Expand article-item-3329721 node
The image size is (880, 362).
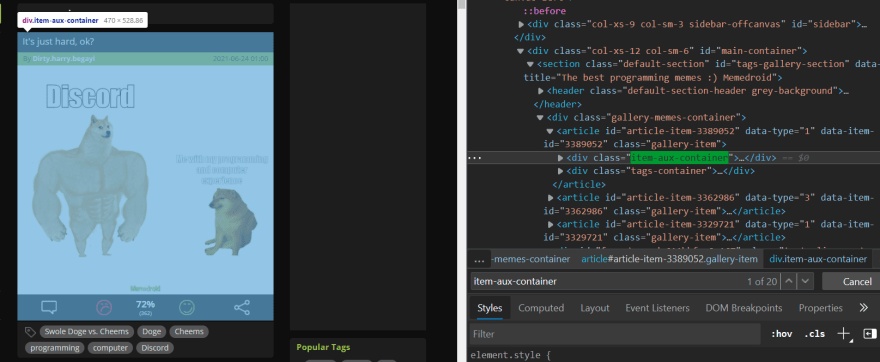551,224
